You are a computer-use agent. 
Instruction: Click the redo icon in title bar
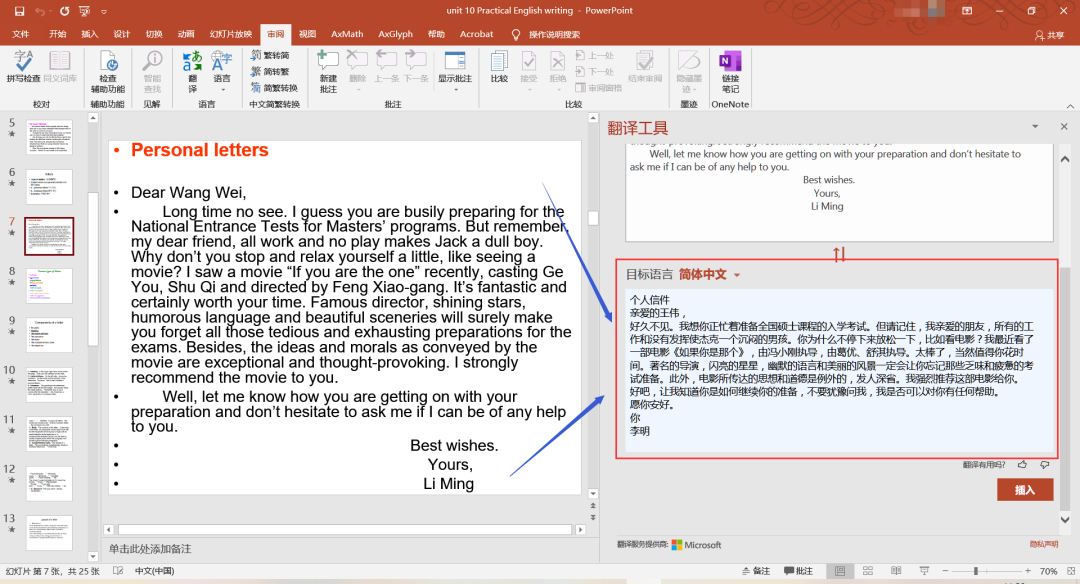click(64, 11)
